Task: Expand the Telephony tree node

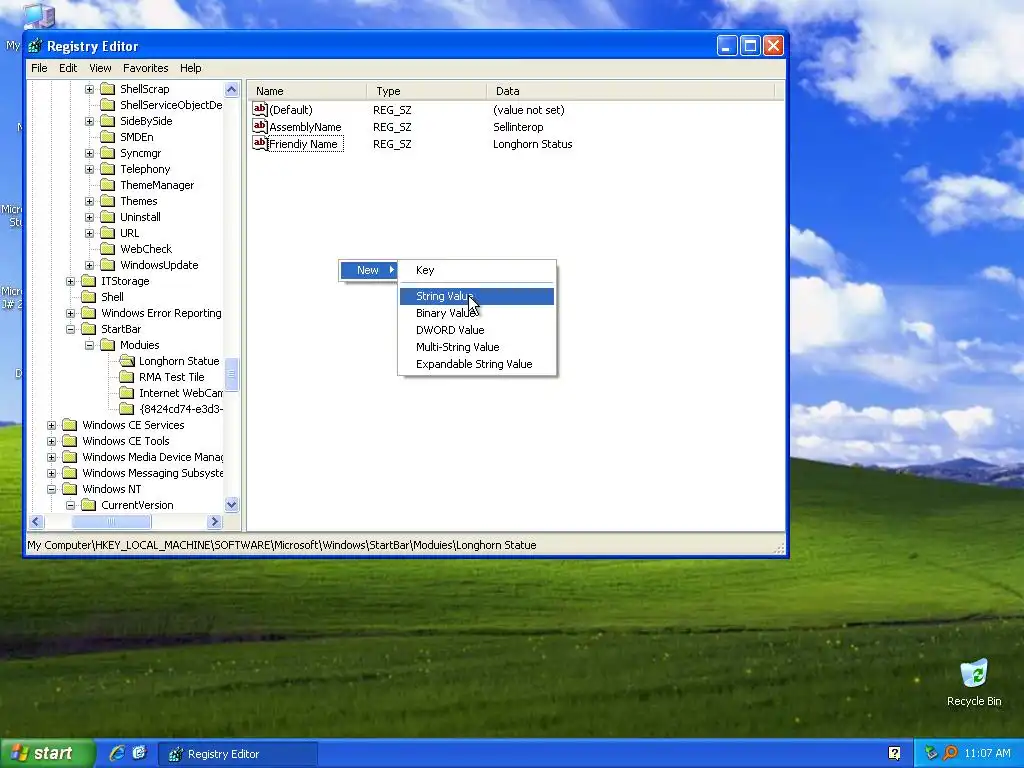Action: point(89,169)
